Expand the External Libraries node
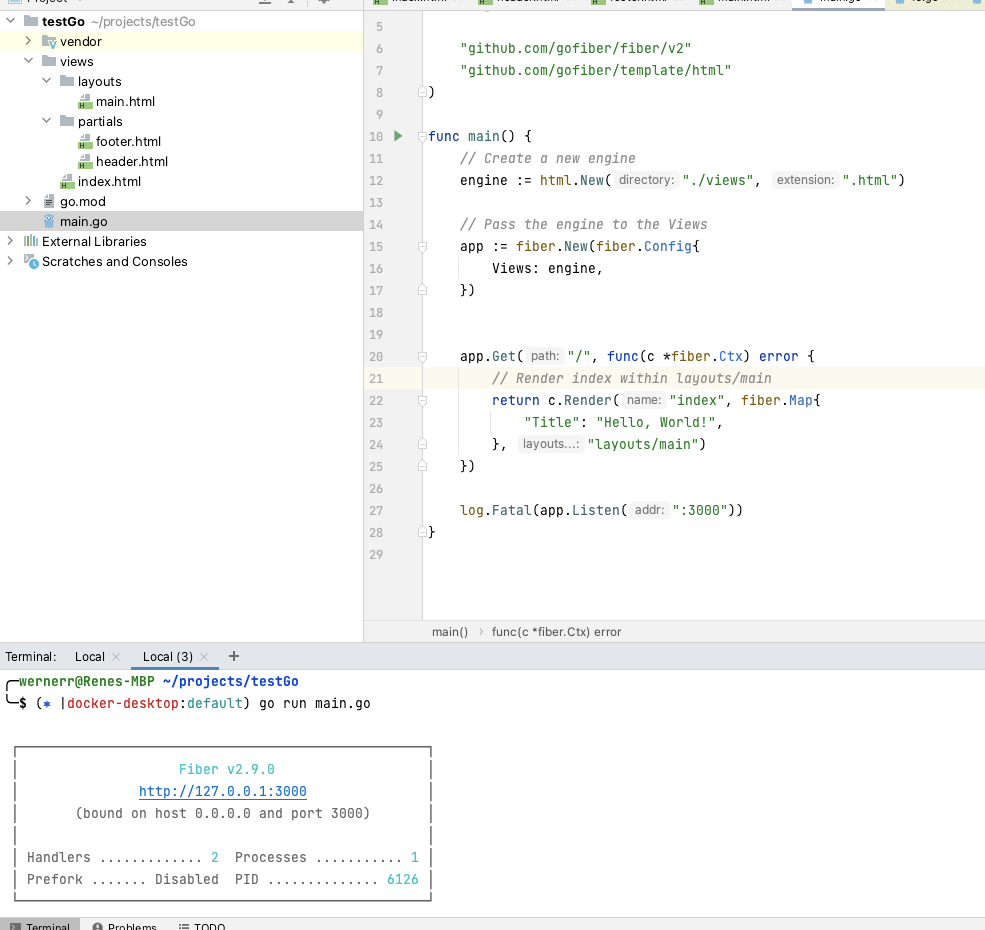This screenshot has height=930, width=985. tap(10, 241)
